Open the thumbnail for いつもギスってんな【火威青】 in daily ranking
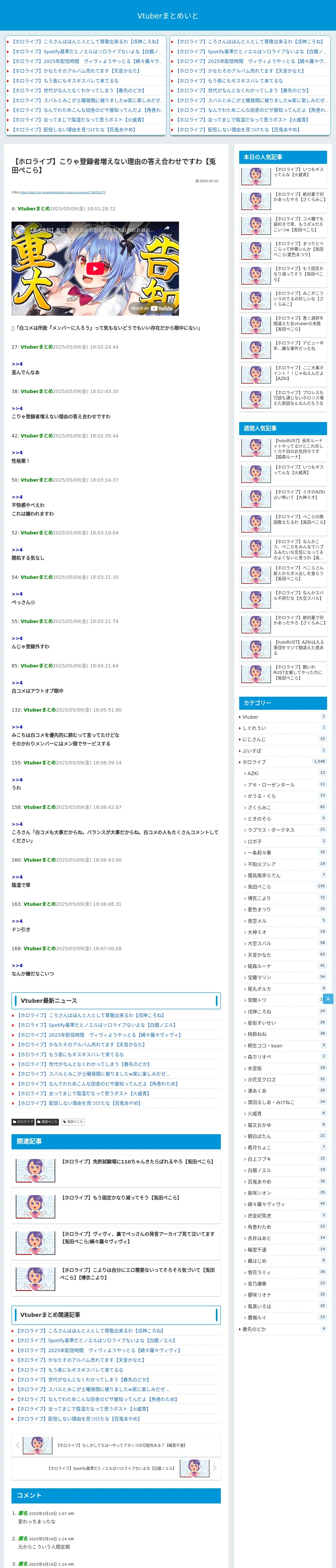Image resolution: width=336 pixels, height=1568 pixels. [x=256, y=176]
